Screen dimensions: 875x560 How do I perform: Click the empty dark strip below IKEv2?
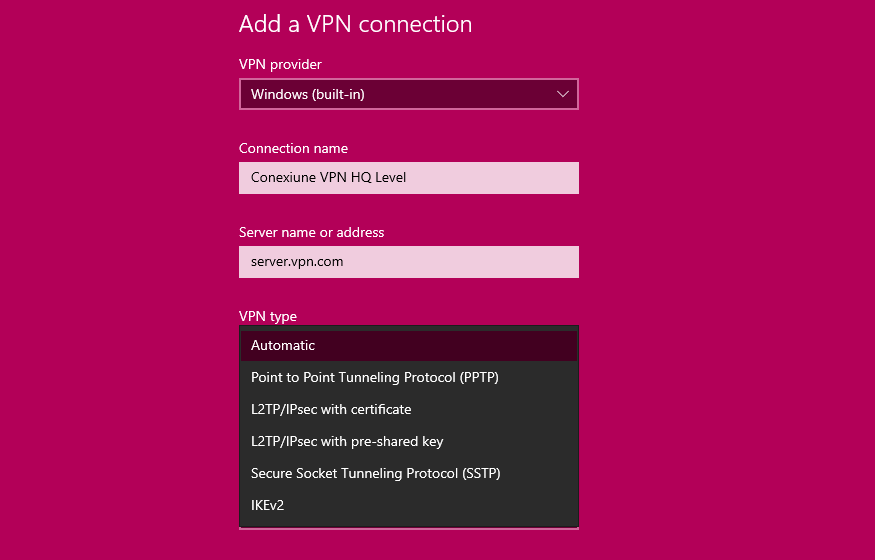(408, 524)
